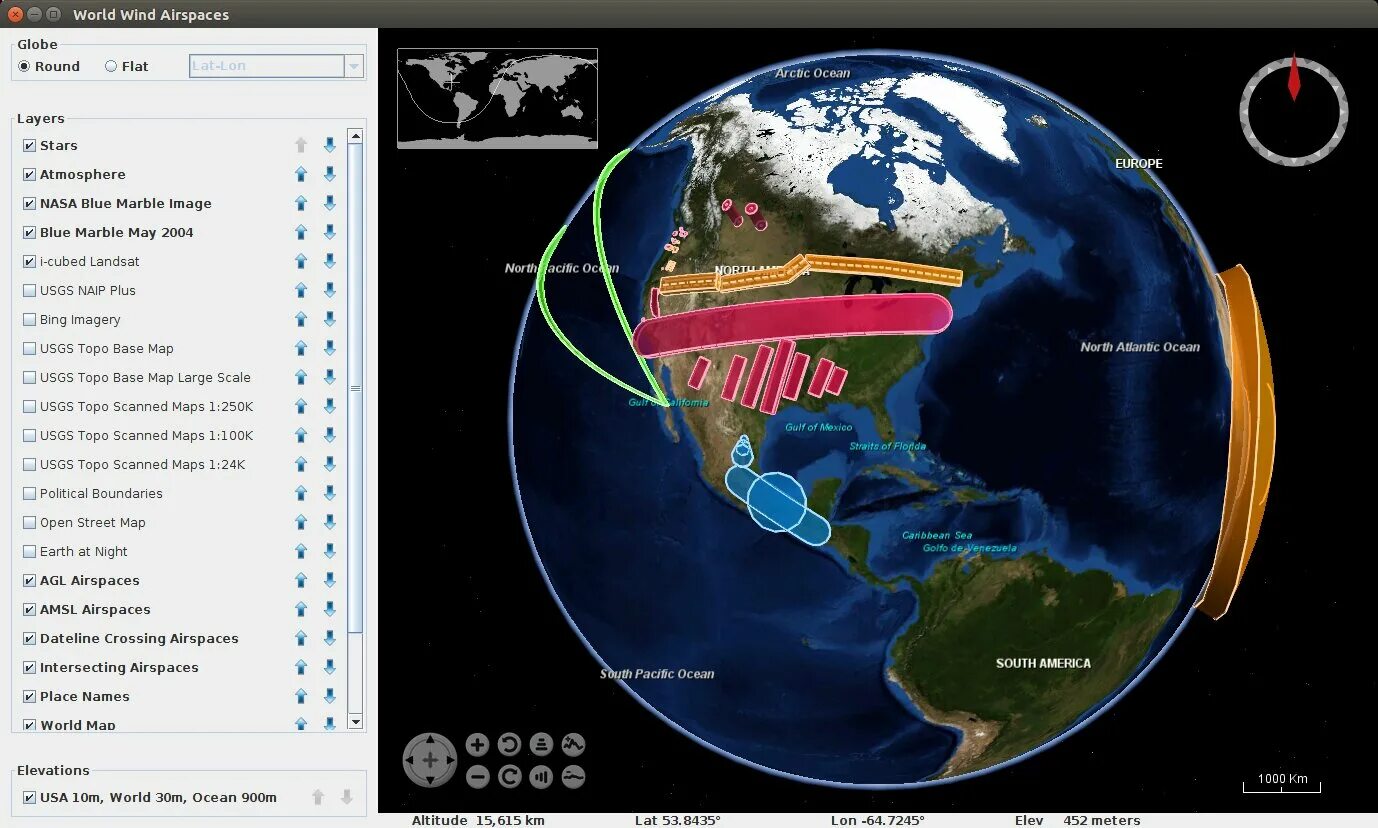Select the Flat globe radio button
Viewport: 1378px width, 828px height.
point(111,65)
